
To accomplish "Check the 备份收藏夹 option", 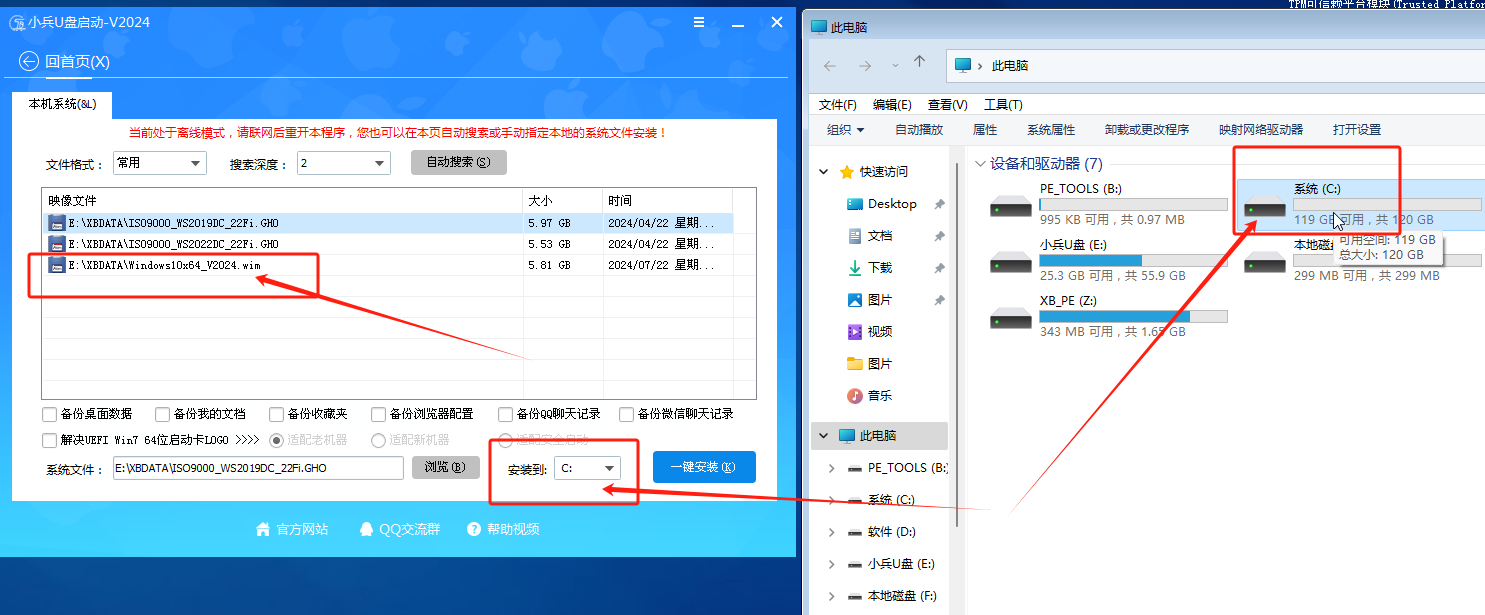I will 276,414.
